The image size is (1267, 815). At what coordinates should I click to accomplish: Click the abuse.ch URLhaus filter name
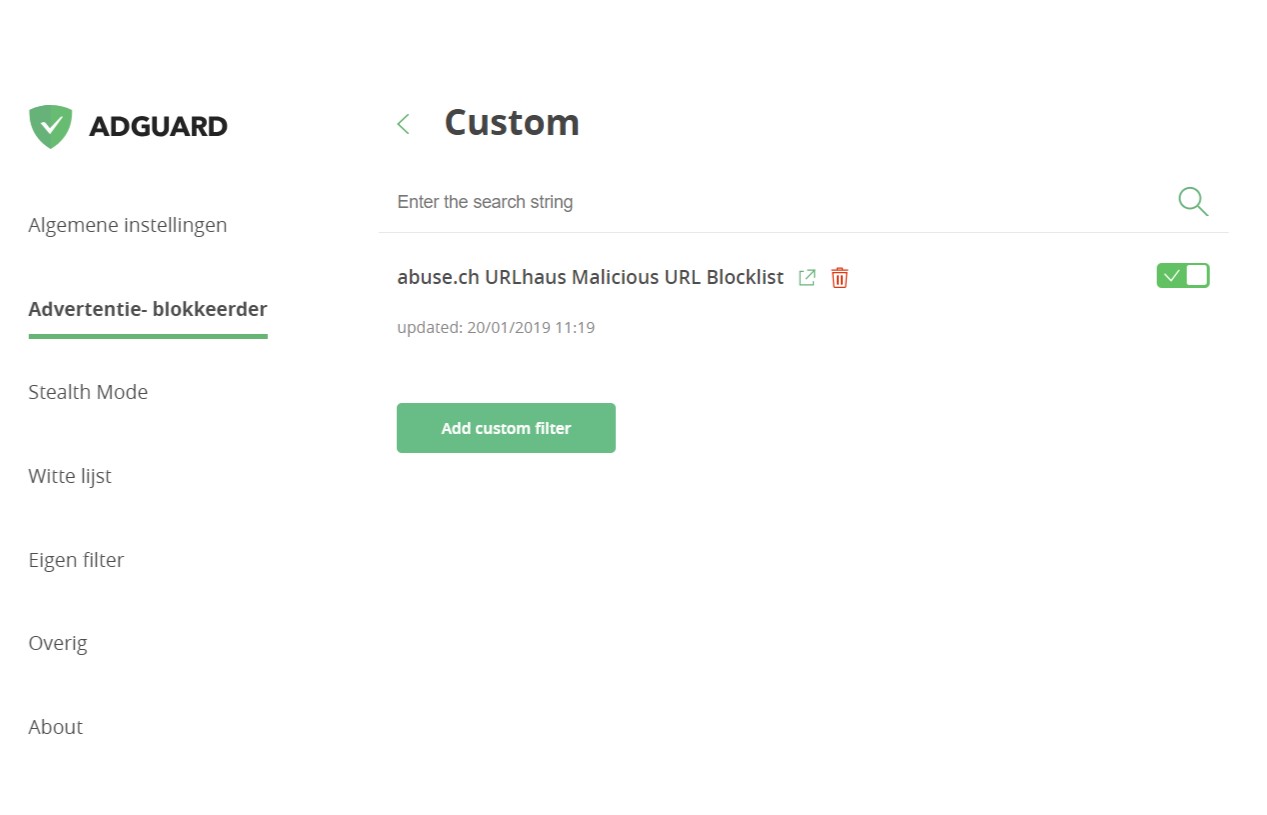590,277
